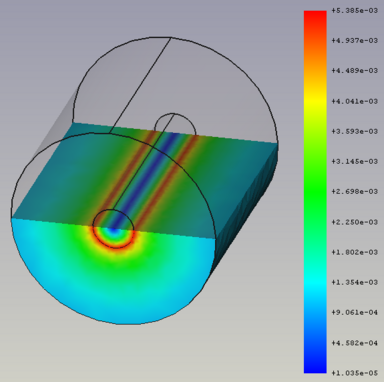Select the +3.145e-03 legend label
This screenshot has height=382, width=384.
click(355, 161)
